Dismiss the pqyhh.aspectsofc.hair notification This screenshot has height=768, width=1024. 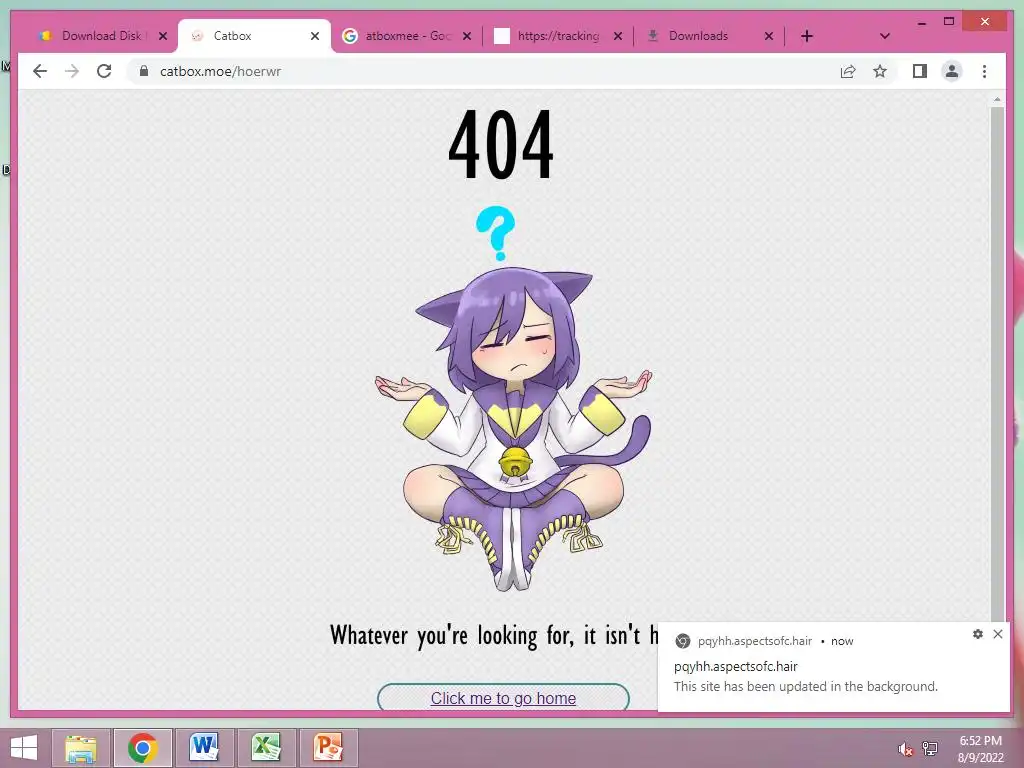click(x=998, y=633)
